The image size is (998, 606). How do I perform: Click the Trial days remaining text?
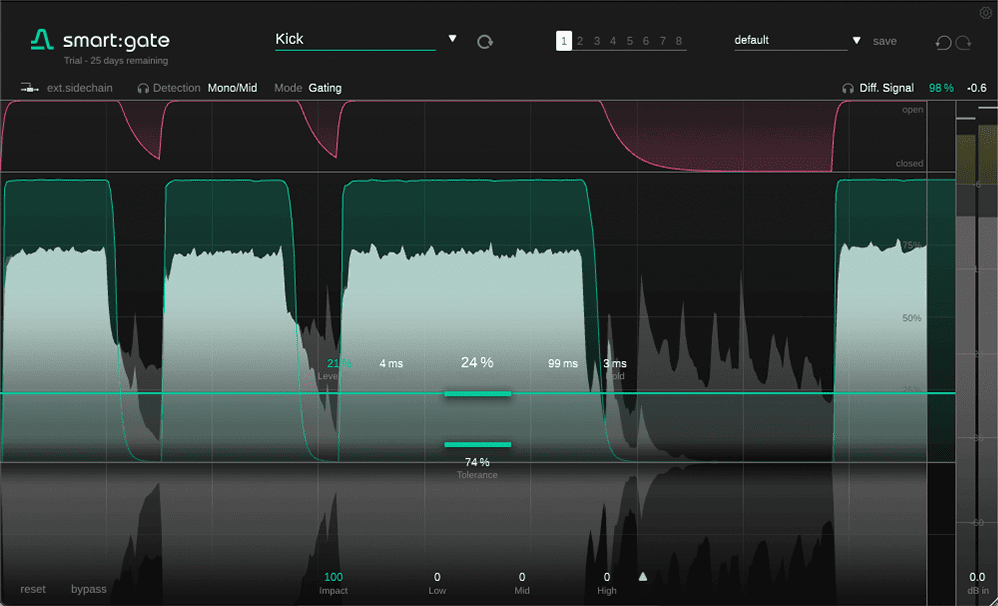[x=116, y=60]
